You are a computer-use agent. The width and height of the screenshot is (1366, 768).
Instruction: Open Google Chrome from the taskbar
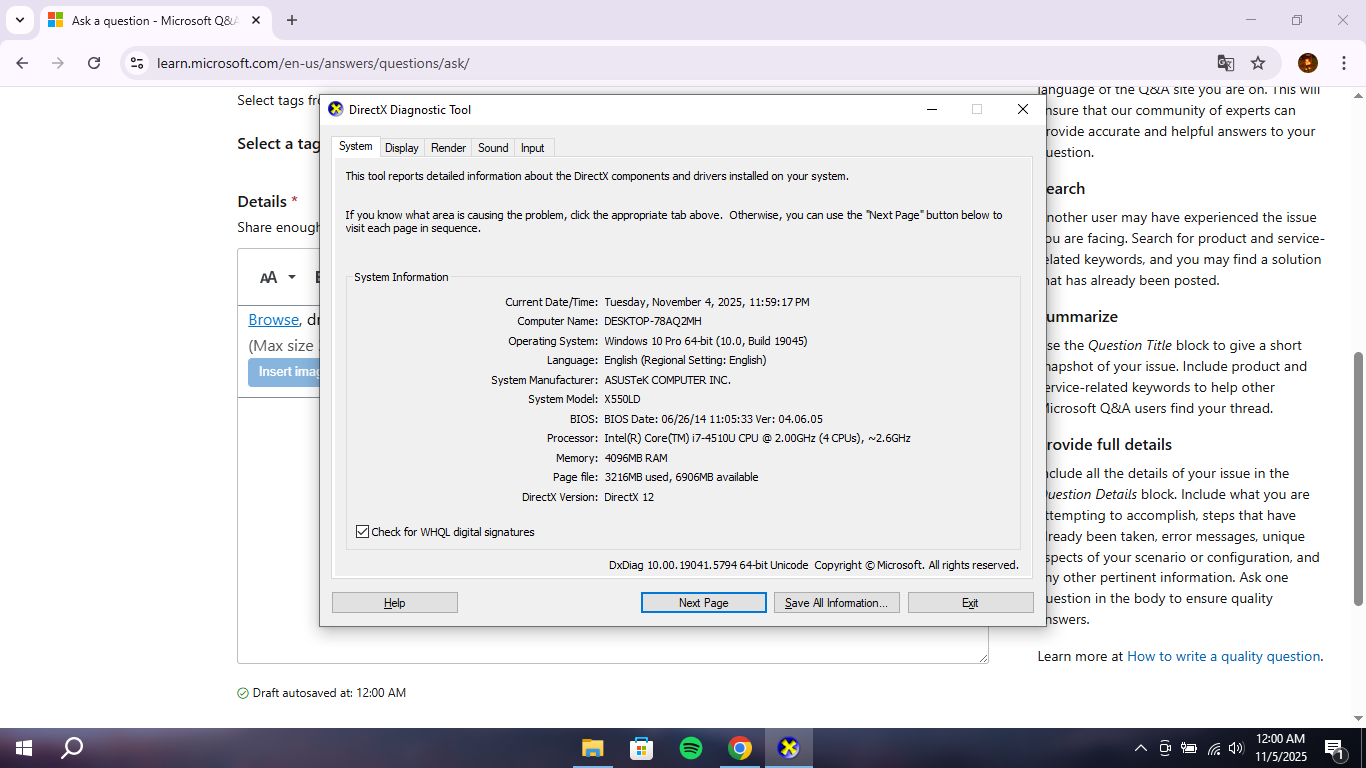click(x=739, y=748)
